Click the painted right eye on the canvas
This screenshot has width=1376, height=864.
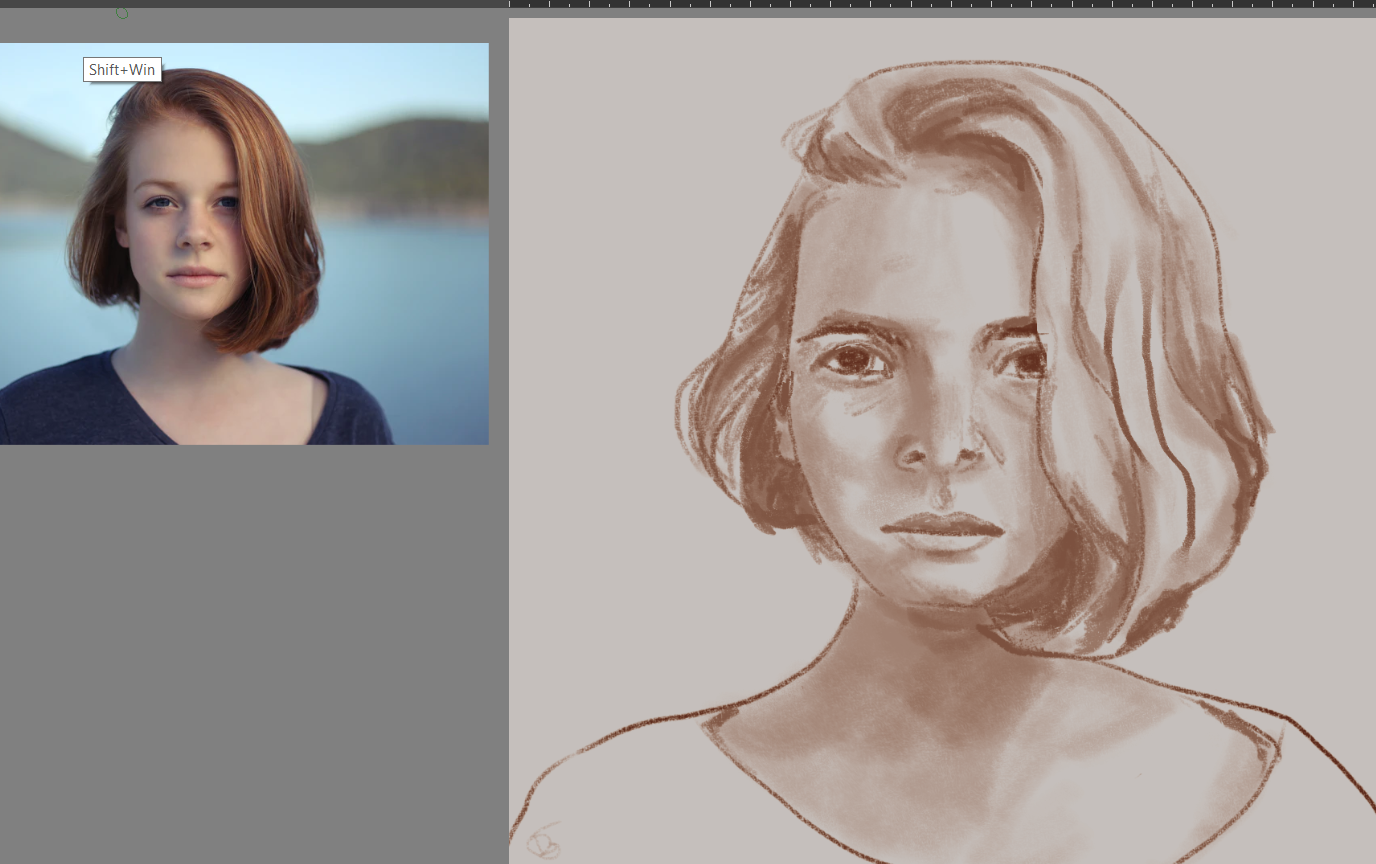click(x=1021, y=361)
